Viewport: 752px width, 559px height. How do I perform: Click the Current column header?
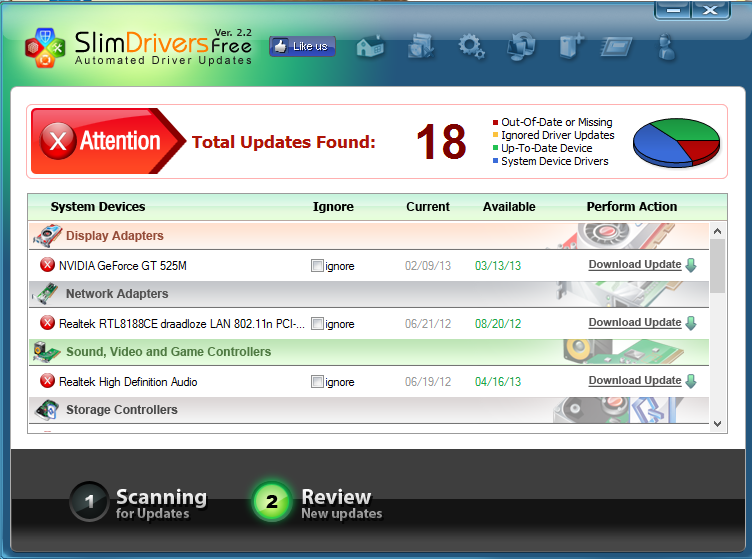coord(428,207)
